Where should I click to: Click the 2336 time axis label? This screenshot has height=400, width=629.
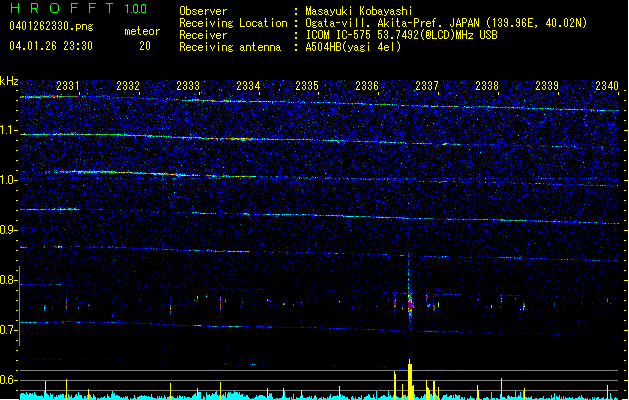(x=367, y=86)
